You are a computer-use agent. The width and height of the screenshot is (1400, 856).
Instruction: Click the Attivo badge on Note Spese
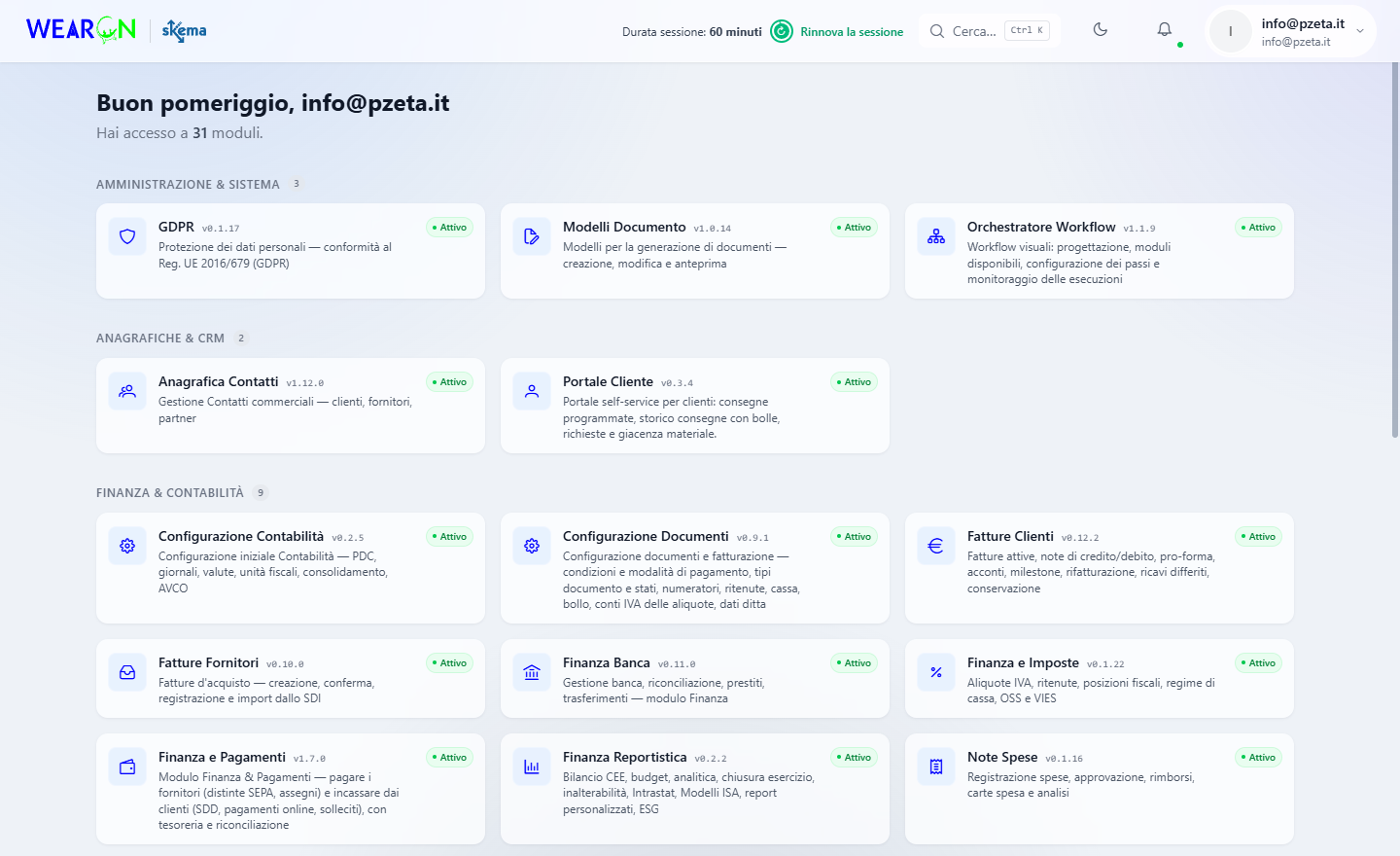pos(1258,758)
